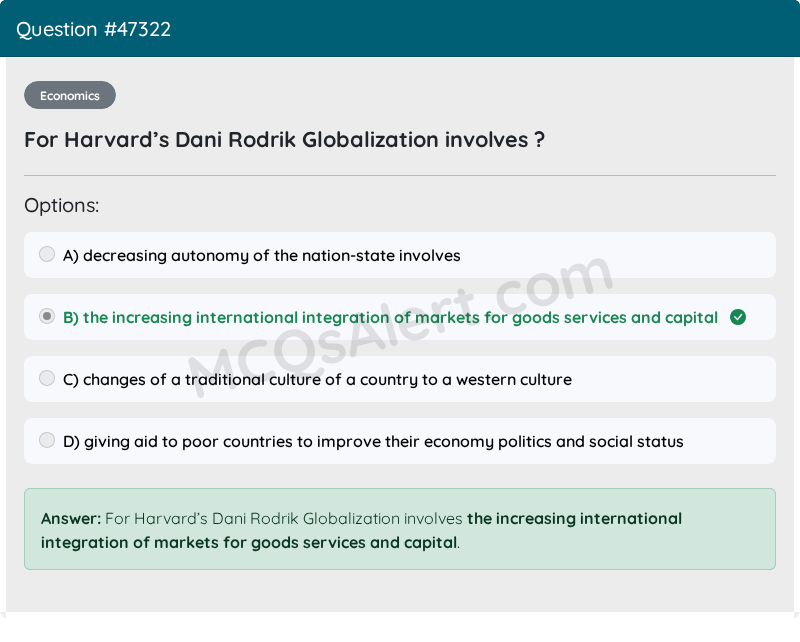800x642 pixels.
Task: Click the Question #47322 header title
Action: pyautogui.click(x=93, y=30)
